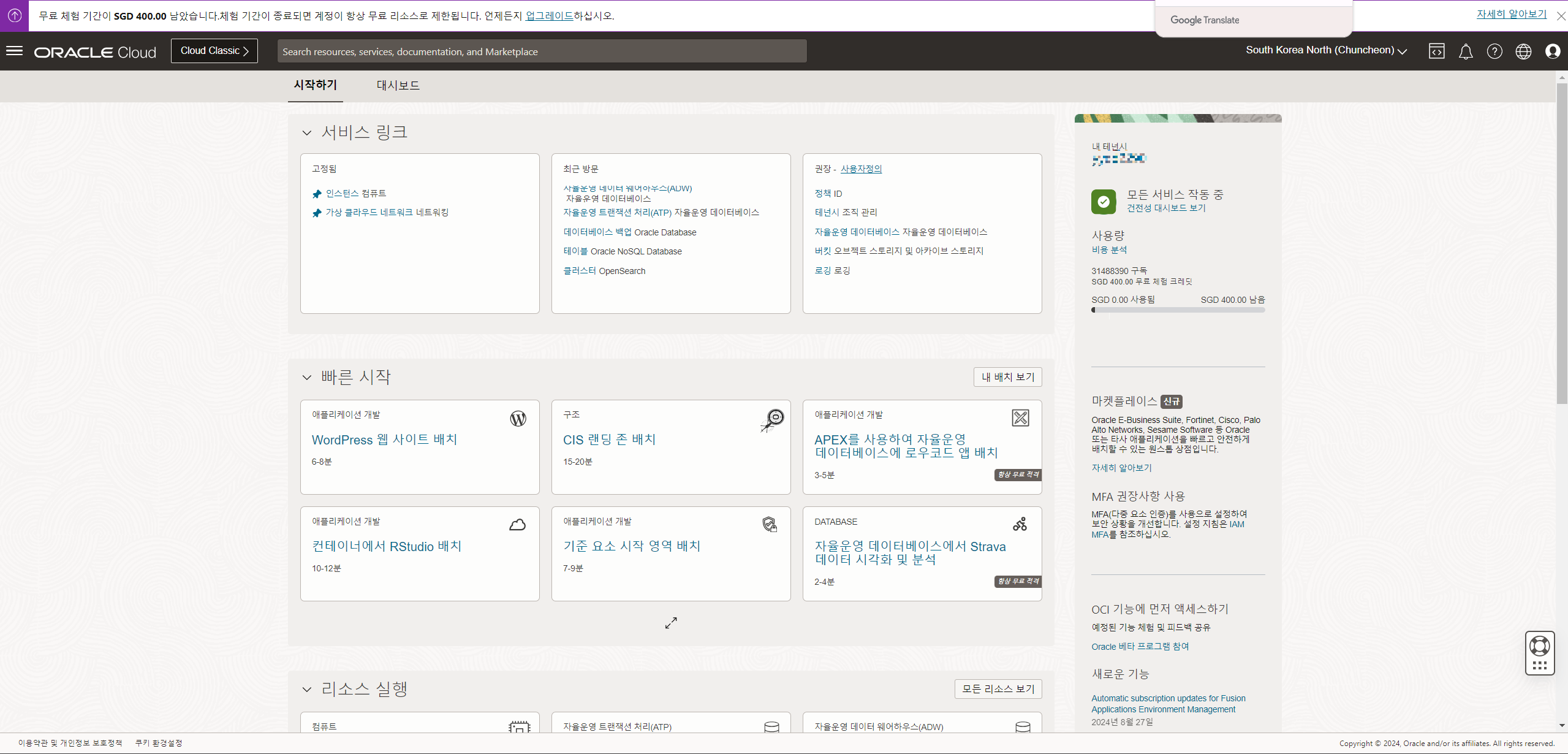Open 쿠키 환경설정 footer link
1568x754 pixels.
coord(159,743)
